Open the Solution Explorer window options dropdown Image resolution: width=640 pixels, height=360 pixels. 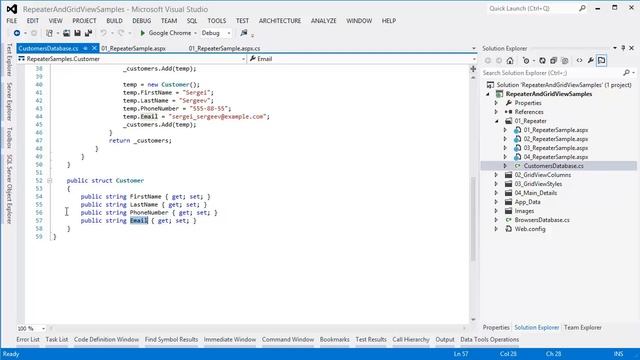[615, 48]
